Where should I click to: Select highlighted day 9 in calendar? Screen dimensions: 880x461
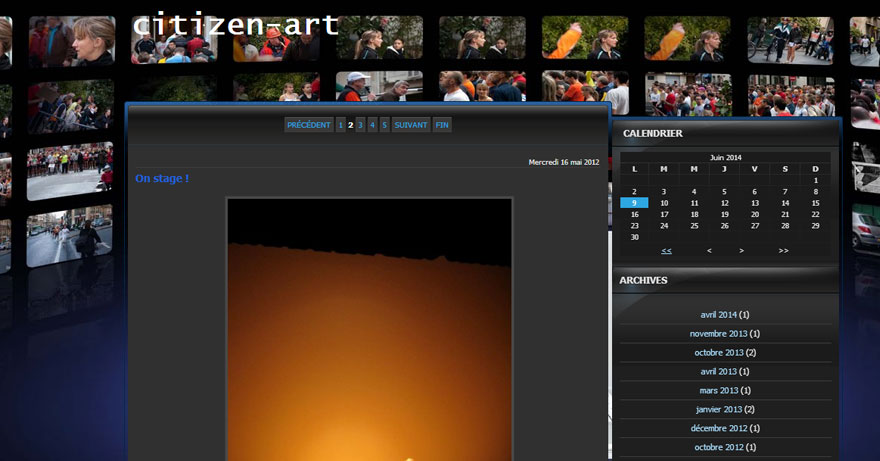[634, 203]
